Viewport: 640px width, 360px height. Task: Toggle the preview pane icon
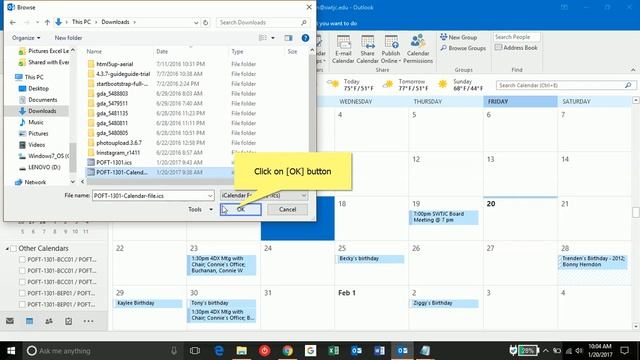click(x=289, y=38)
